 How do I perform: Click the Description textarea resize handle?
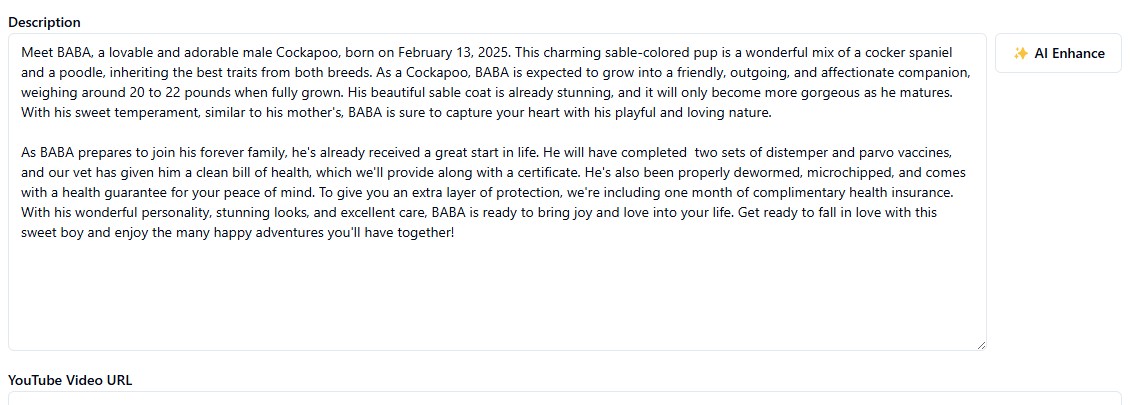coord(981,346)
